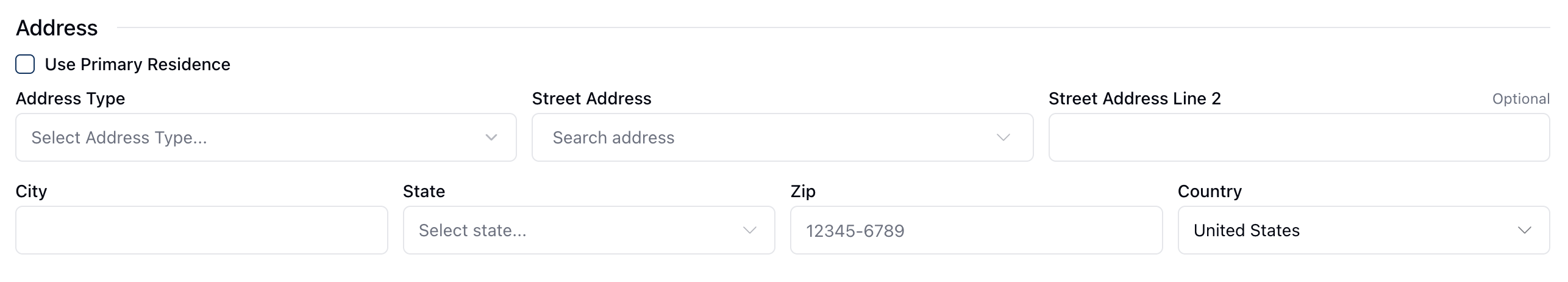Focus the Search address combo box

coord(768,137)
